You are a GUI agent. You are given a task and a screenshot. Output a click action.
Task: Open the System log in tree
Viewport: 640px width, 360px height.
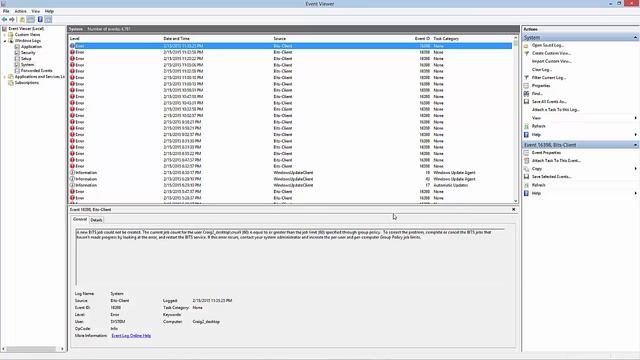point(27,64)
